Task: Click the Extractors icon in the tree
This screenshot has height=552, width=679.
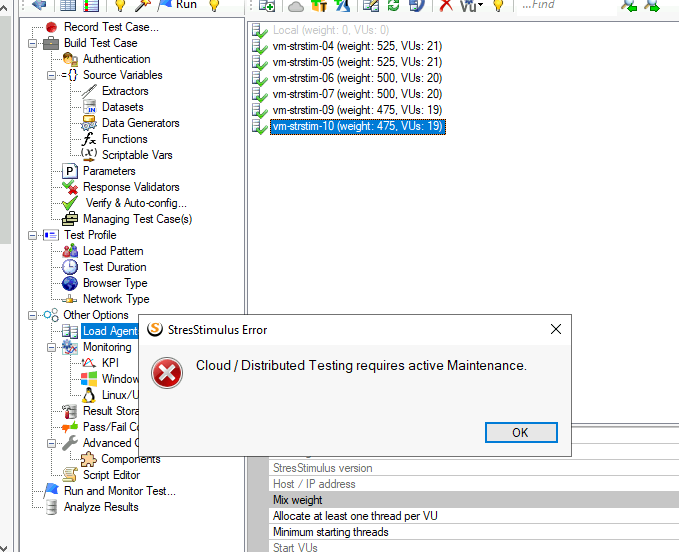Action: pos(89,91)
